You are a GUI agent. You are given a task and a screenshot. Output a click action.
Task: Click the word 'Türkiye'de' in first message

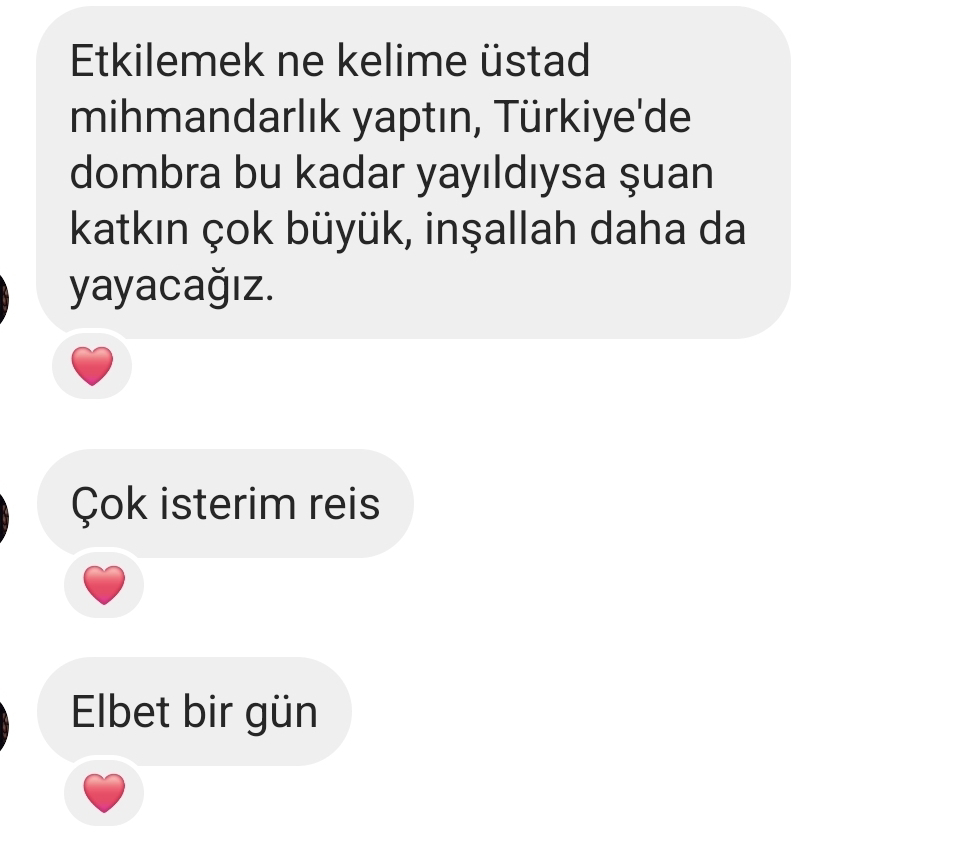[x=592, y=117]
